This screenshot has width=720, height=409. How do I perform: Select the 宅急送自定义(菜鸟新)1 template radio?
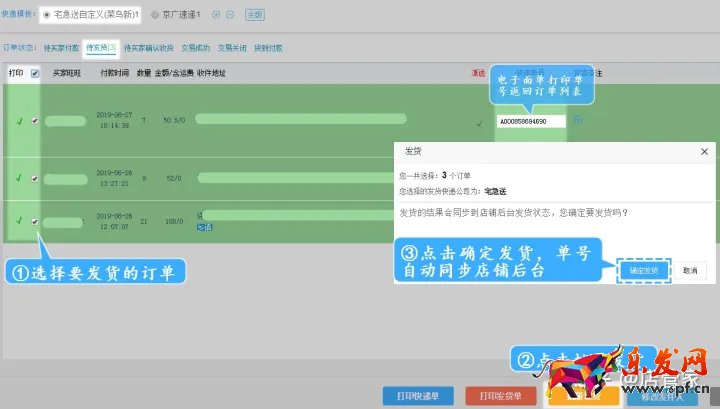(x=46, y=15)
